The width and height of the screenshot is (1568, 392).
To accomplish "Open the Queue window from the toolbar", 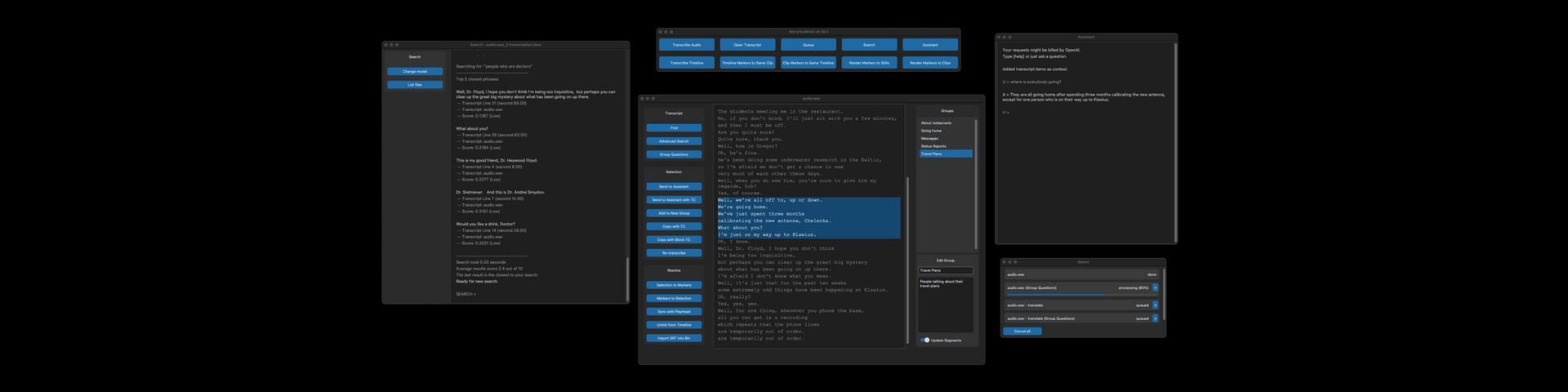I will coord(808,45).
